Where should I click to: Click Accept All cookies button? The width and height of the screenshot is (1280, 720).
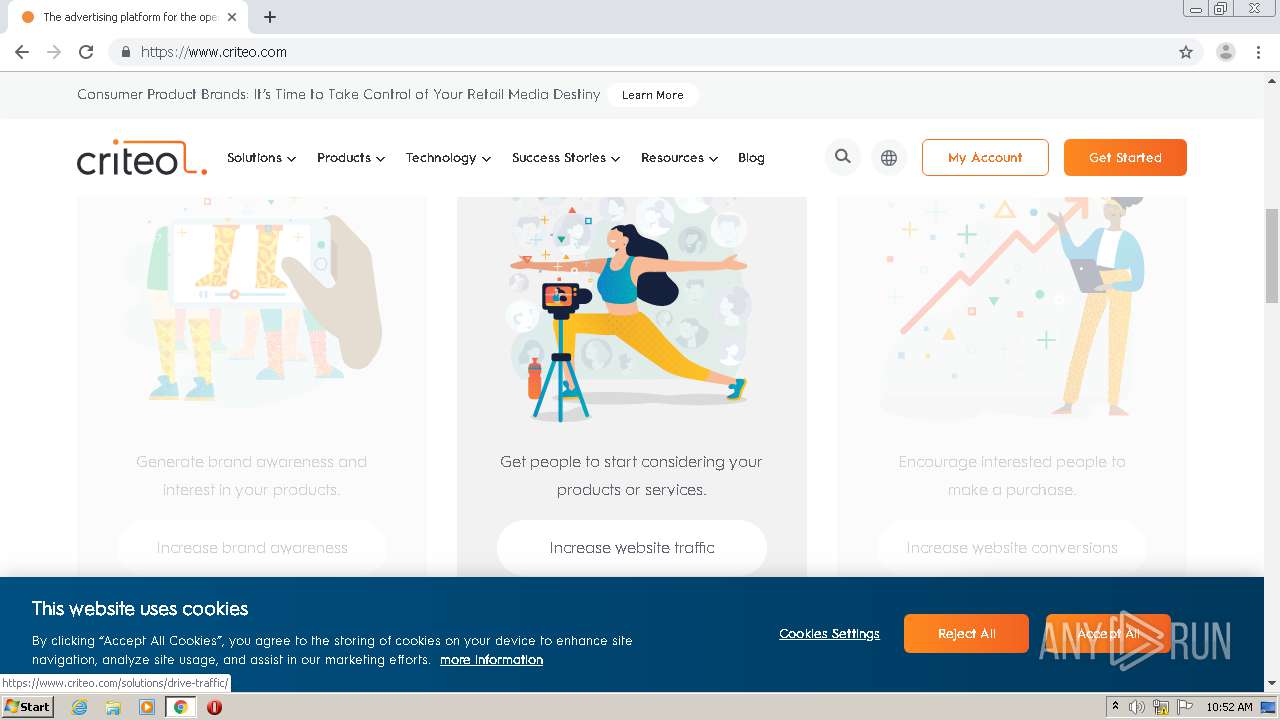pyautogui.click(x=1108, y=633)
